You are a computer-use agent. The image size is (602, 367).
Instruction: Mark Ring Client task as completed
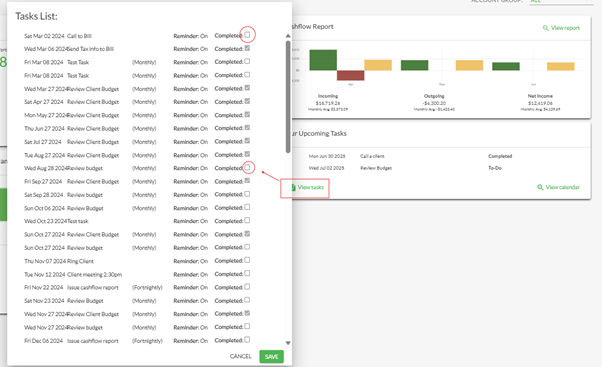coord(247,260)
